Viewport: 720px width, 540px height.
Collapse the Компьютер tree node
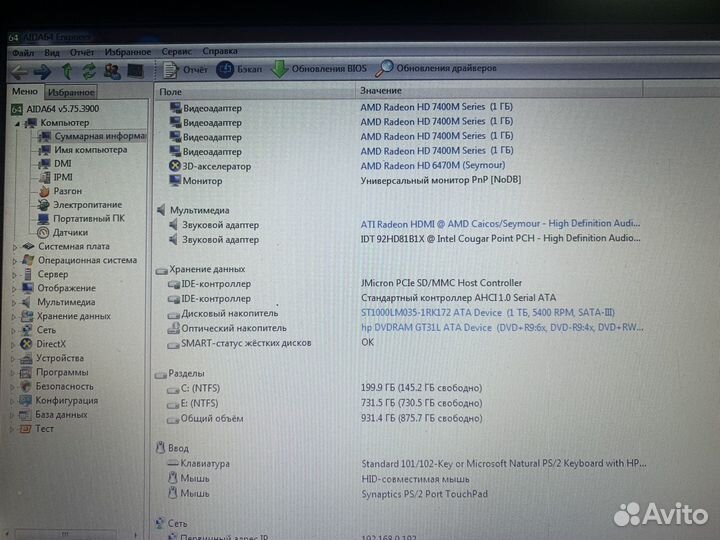tap(17, 124)
